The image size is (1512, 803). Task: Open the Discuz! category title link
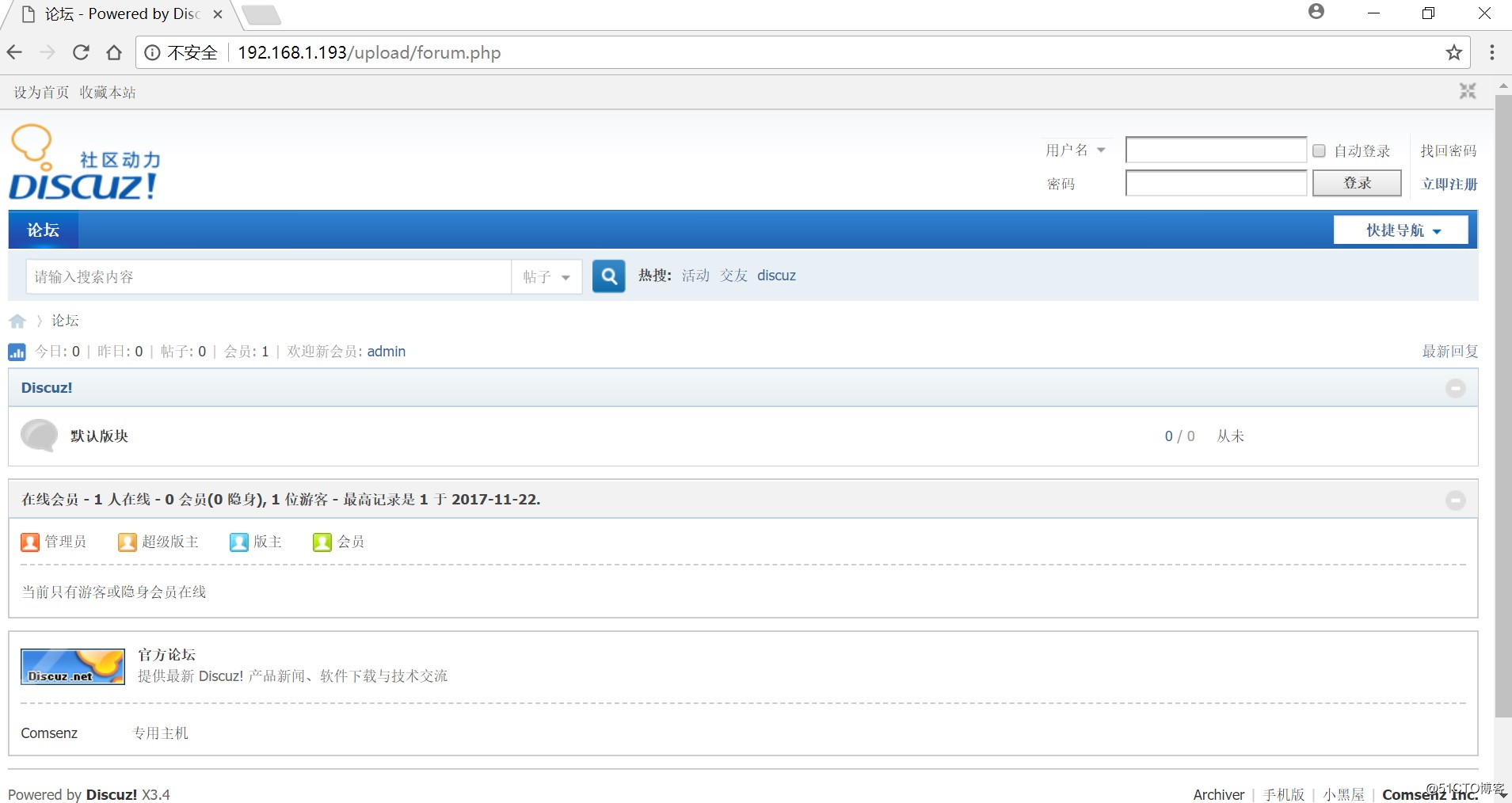[47, 388]
